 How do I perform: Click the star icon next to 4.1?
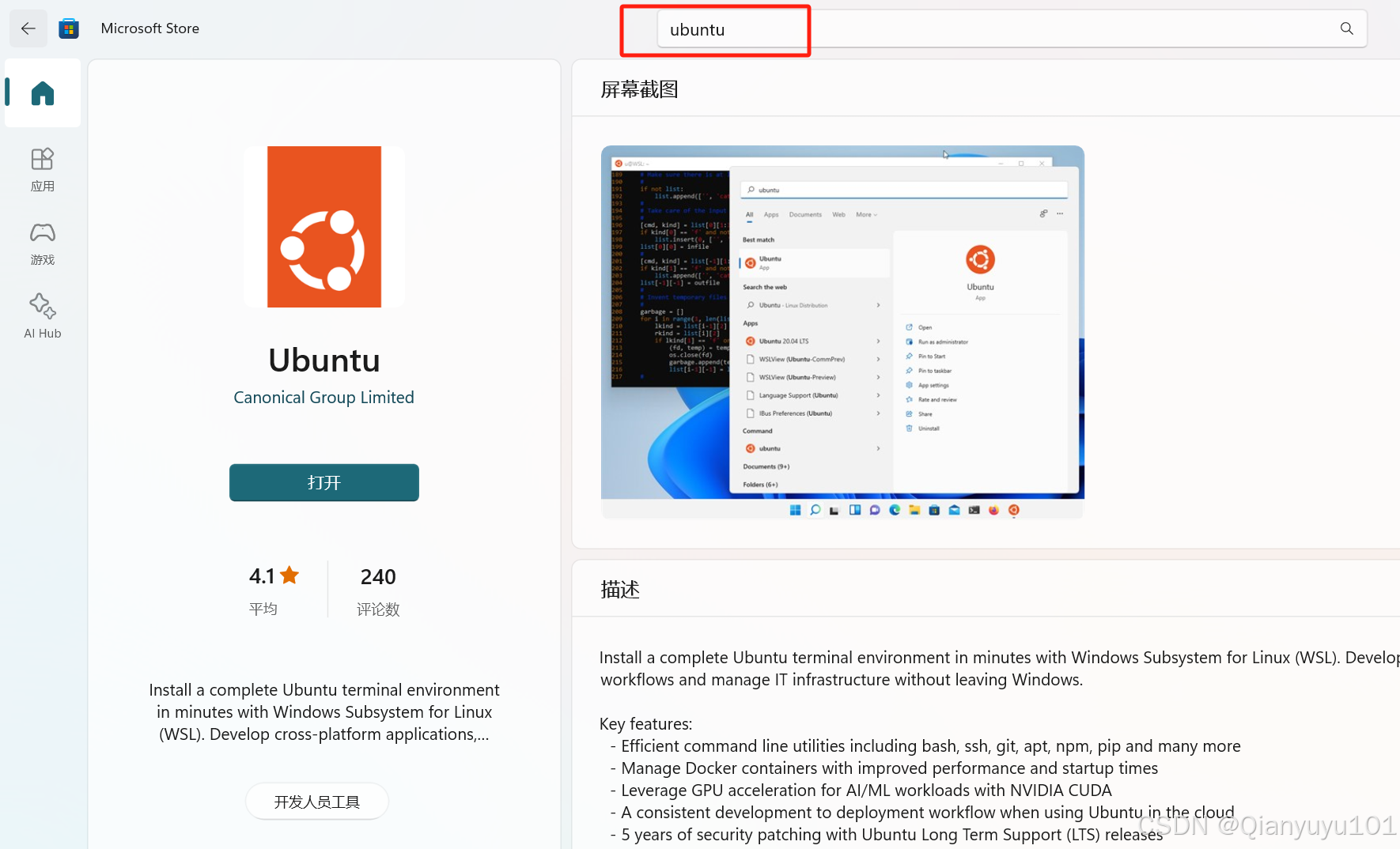[x=289, y=574]
